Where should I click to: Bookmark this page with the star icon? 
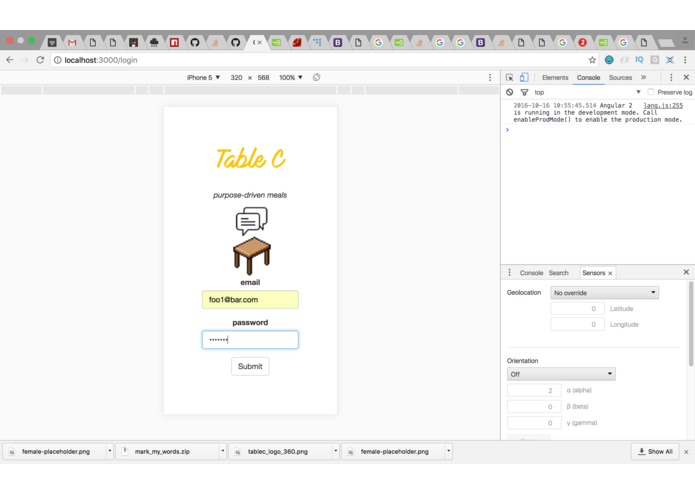(592, 60)
